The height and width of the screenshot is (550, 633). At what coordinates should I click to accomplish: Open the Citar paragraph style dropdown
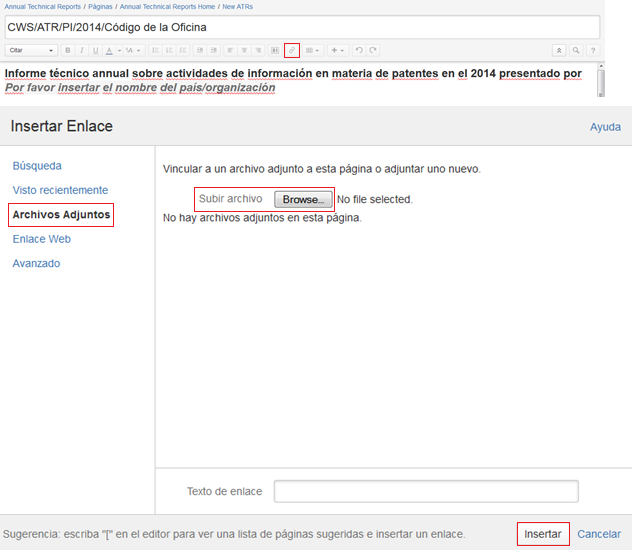pyautogui.click(x=31, y=50)
